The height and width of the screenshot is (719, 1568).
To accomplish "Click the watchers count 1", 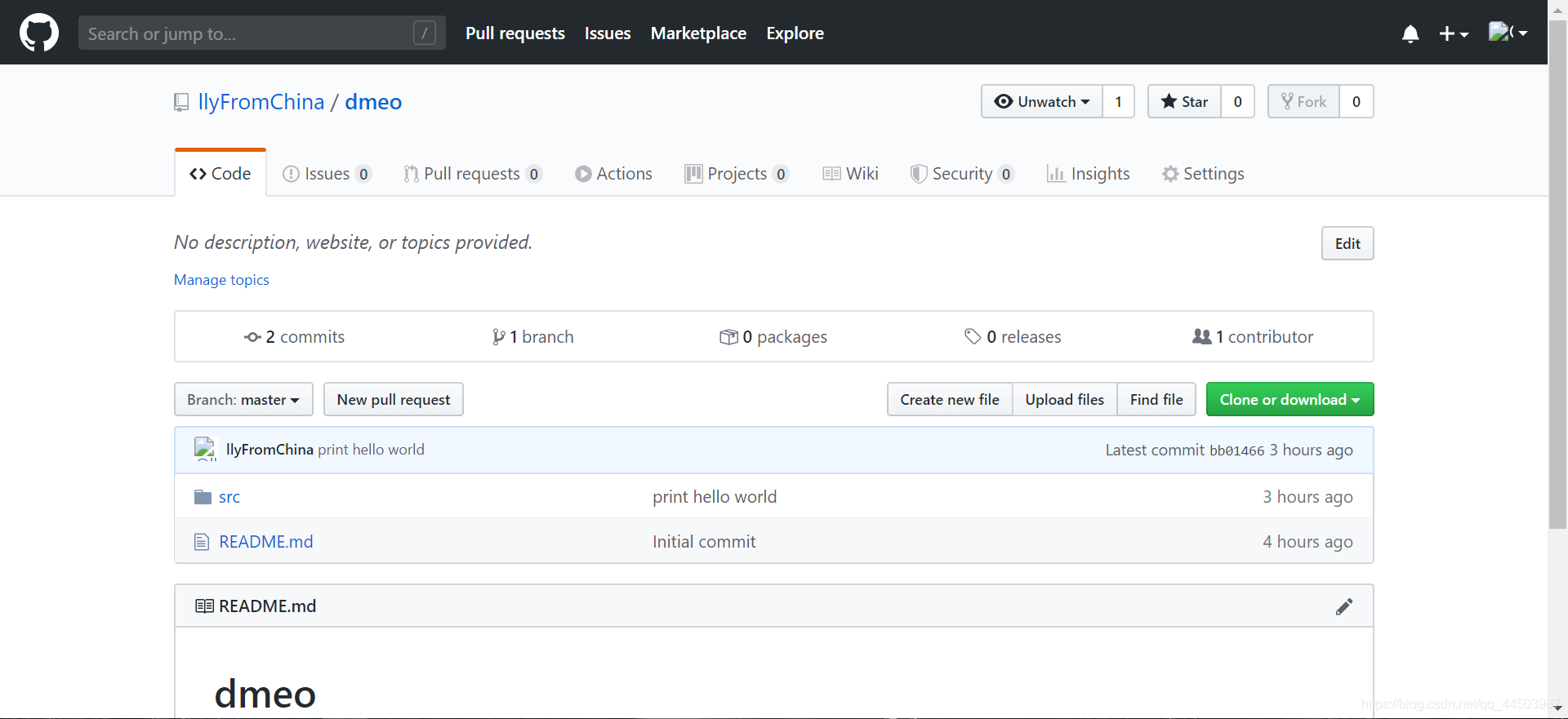I will tap(1118, 101).
